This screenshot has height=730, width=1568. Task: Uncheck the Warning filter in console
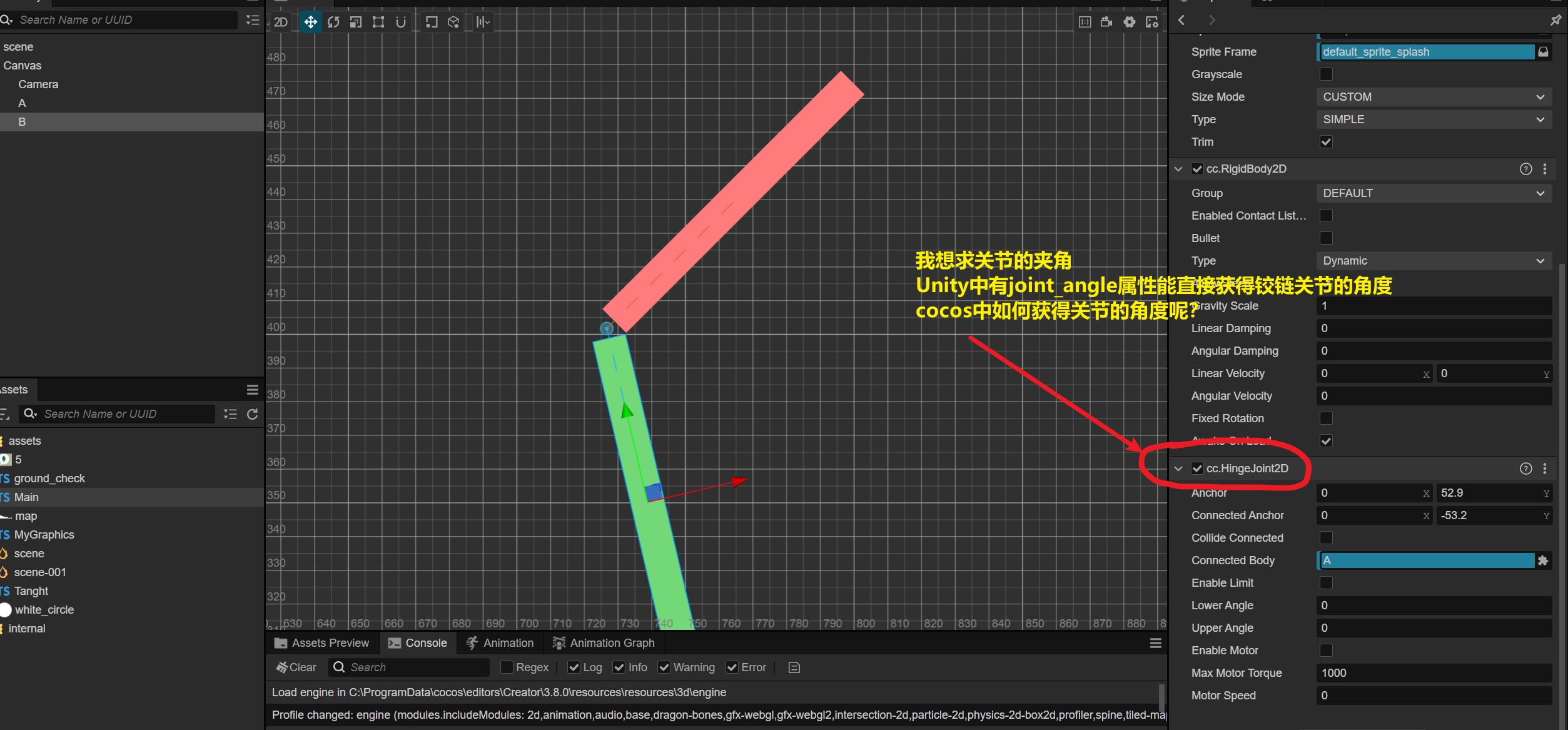(x=664, y=667)
